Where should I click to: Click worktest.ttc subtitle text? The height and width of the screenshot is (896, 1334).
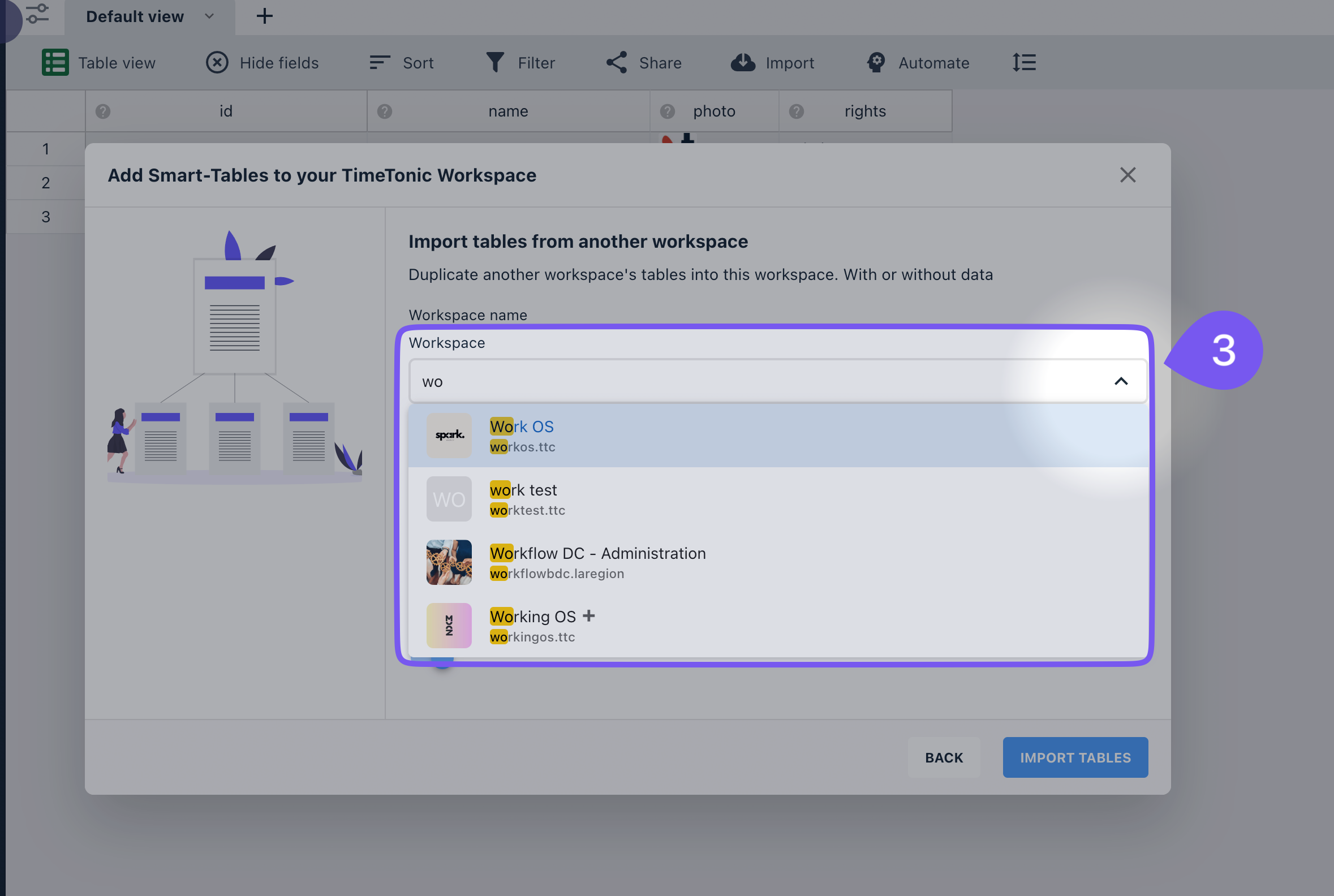coord(527,510)
